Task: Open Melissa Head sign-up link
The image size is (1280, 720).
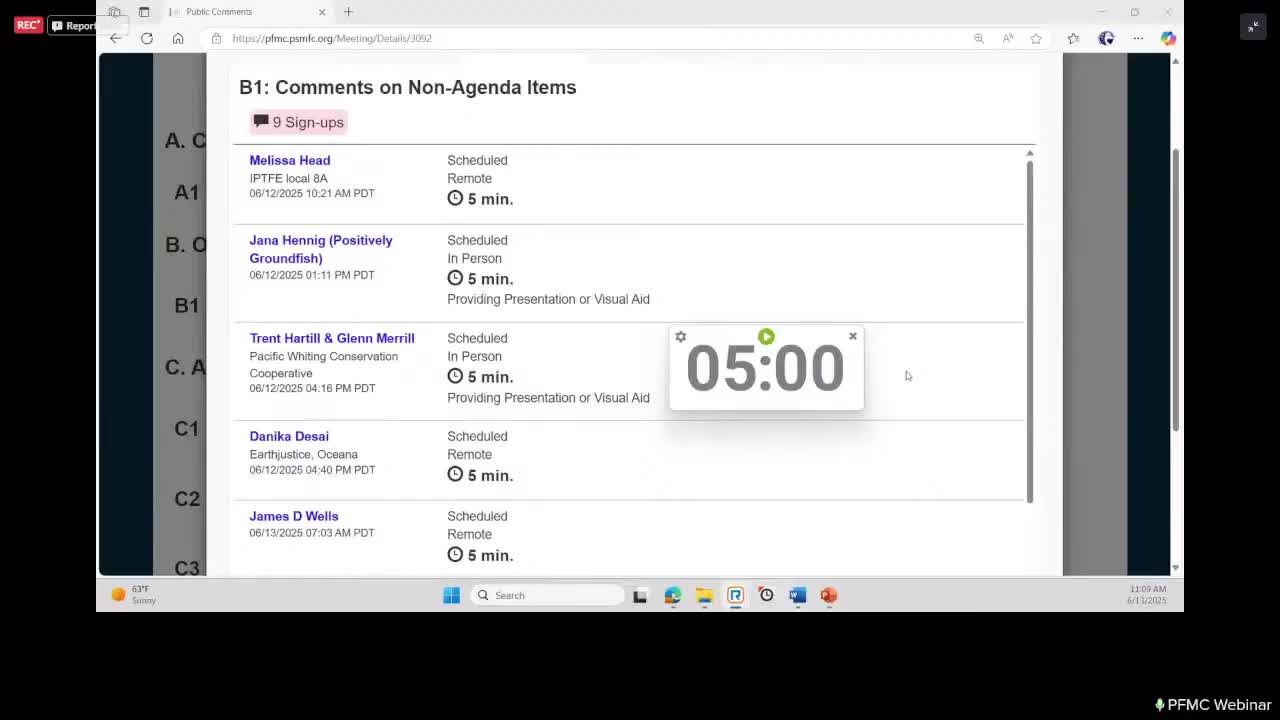Action: pyautogui.click(x=290, y=160)
